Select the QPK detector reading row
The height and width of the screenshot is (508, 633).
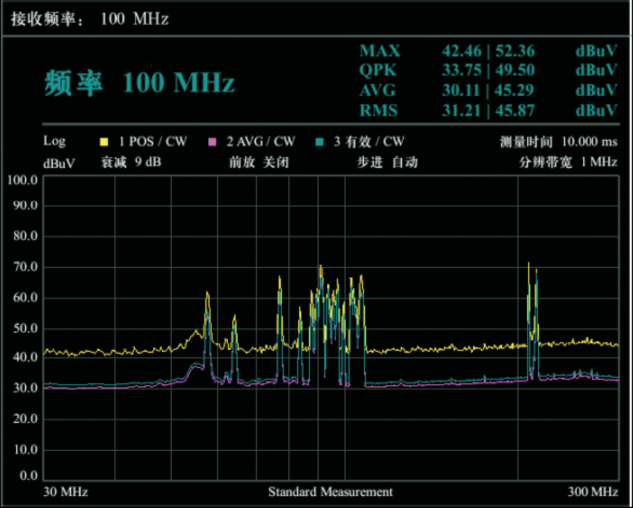click(x=487, y=70)
